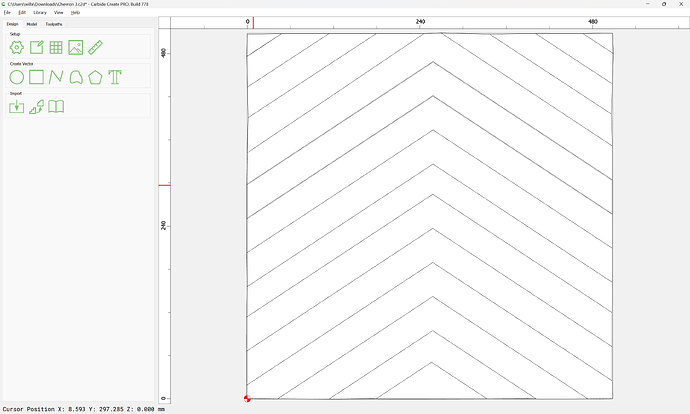The image size is (690, 414).
Task: Select the Circle vector tool
Action: click(x=17, y=77)
